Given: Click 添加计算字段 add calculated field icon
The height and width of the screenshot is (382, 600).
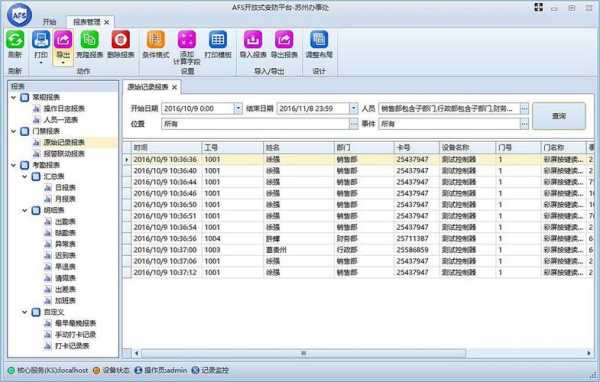Looking at the screenshot, I should point(187,39).
